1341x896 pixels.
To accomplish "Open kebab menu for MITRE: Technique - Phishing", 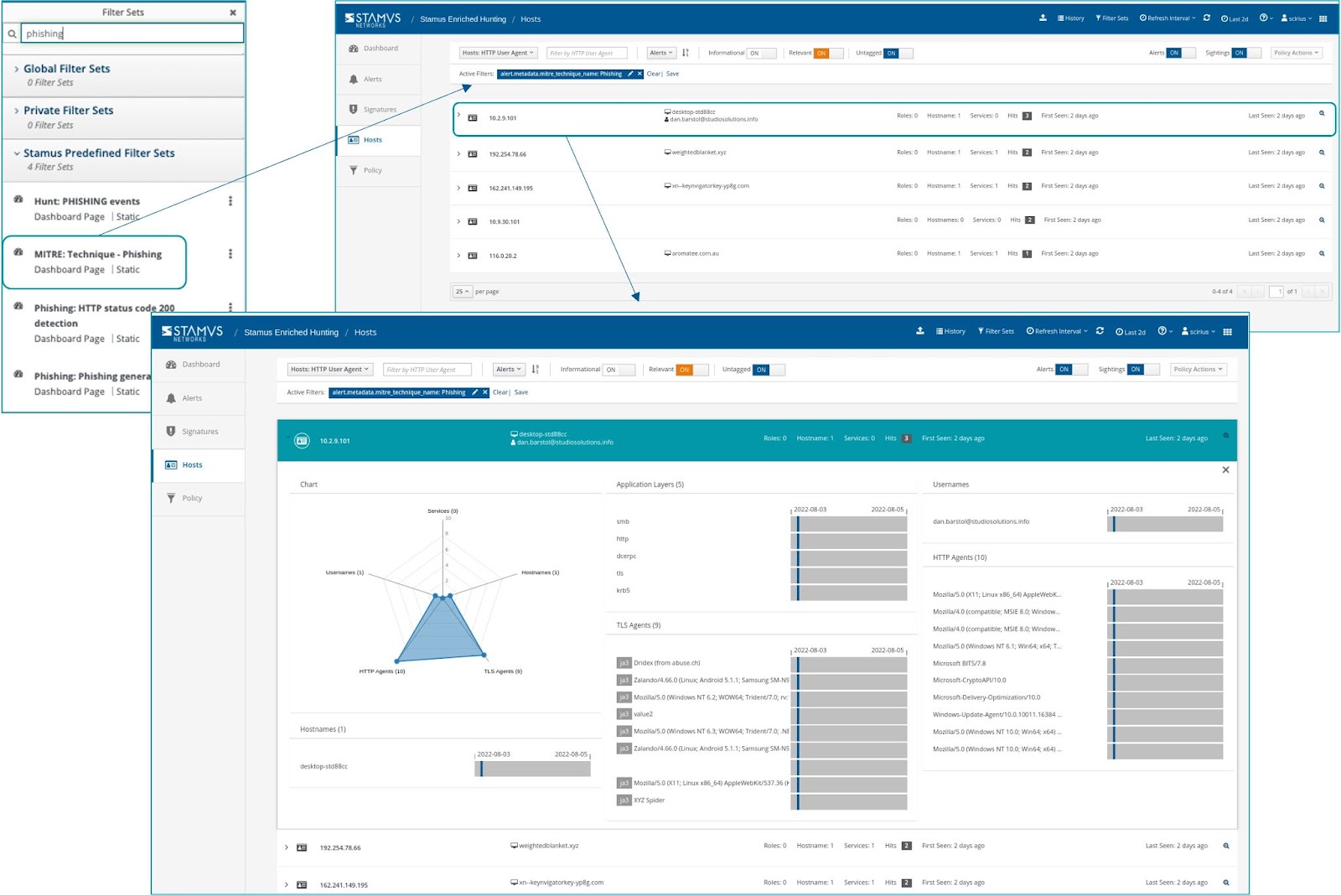I will pos(230,254).
